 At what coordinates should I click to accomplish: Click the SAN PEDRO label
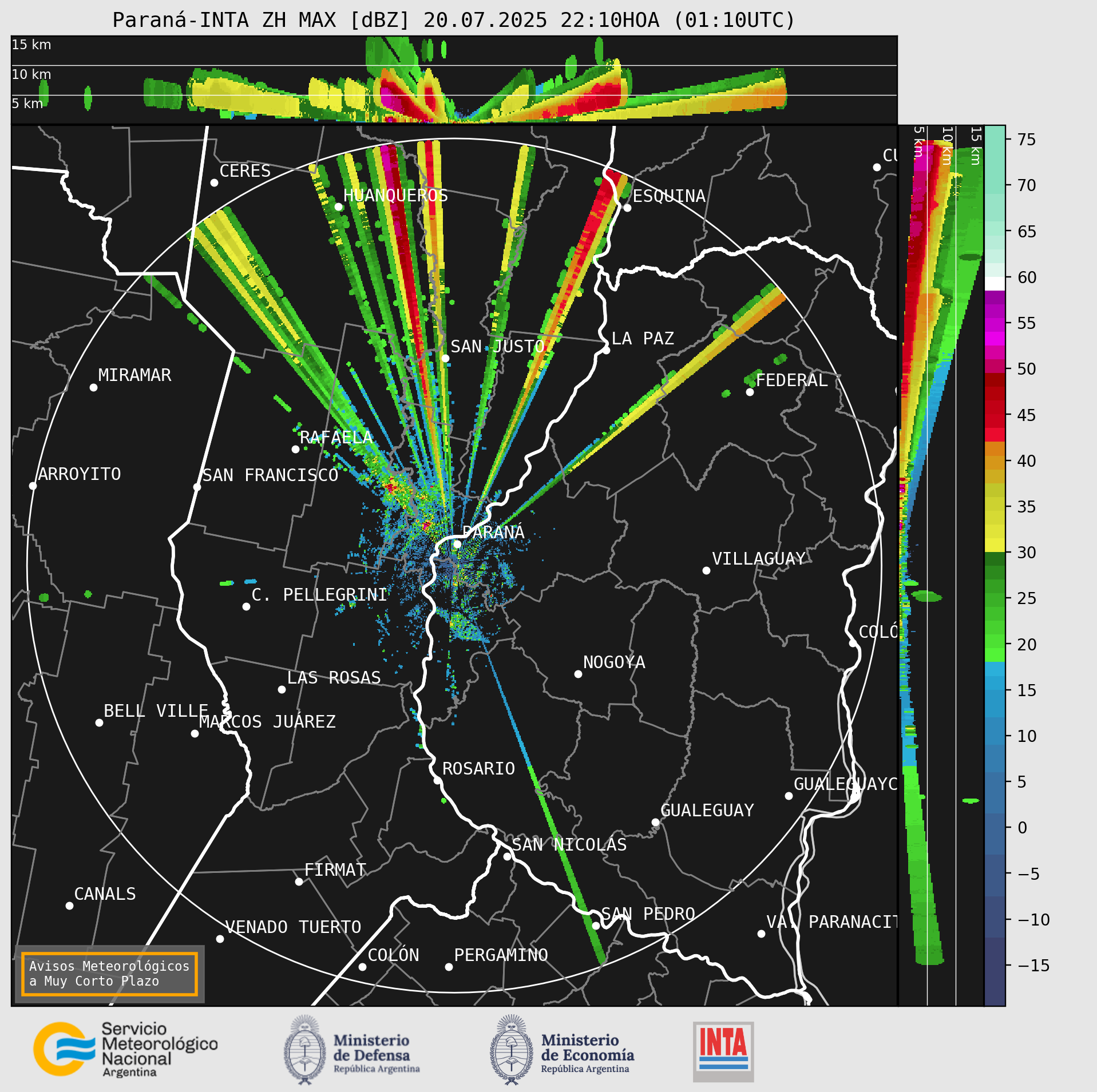(648, 914)
